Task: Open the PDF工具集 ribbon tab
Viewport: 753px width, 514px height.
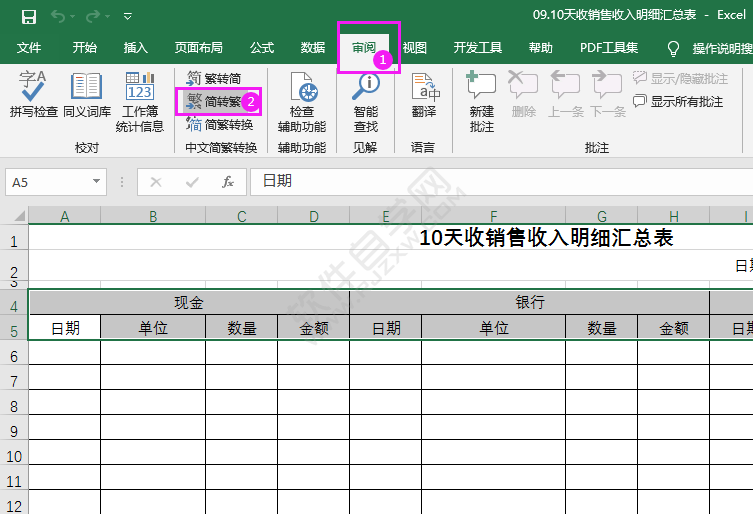Action: click(609, 48)
